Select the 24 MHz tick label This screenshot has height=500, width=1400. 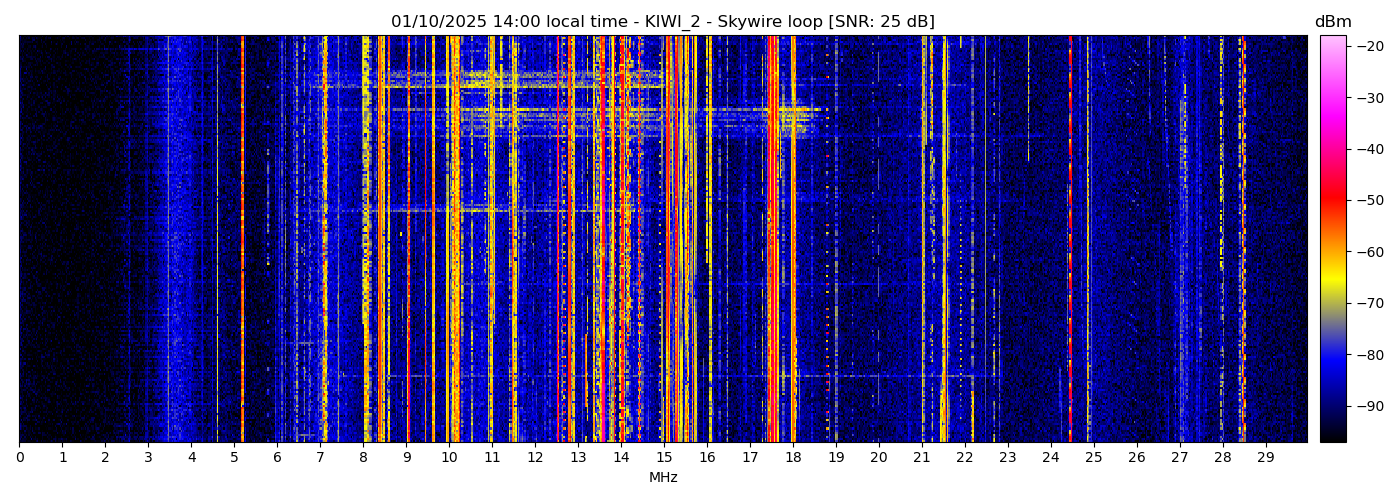coord(1050,458)
